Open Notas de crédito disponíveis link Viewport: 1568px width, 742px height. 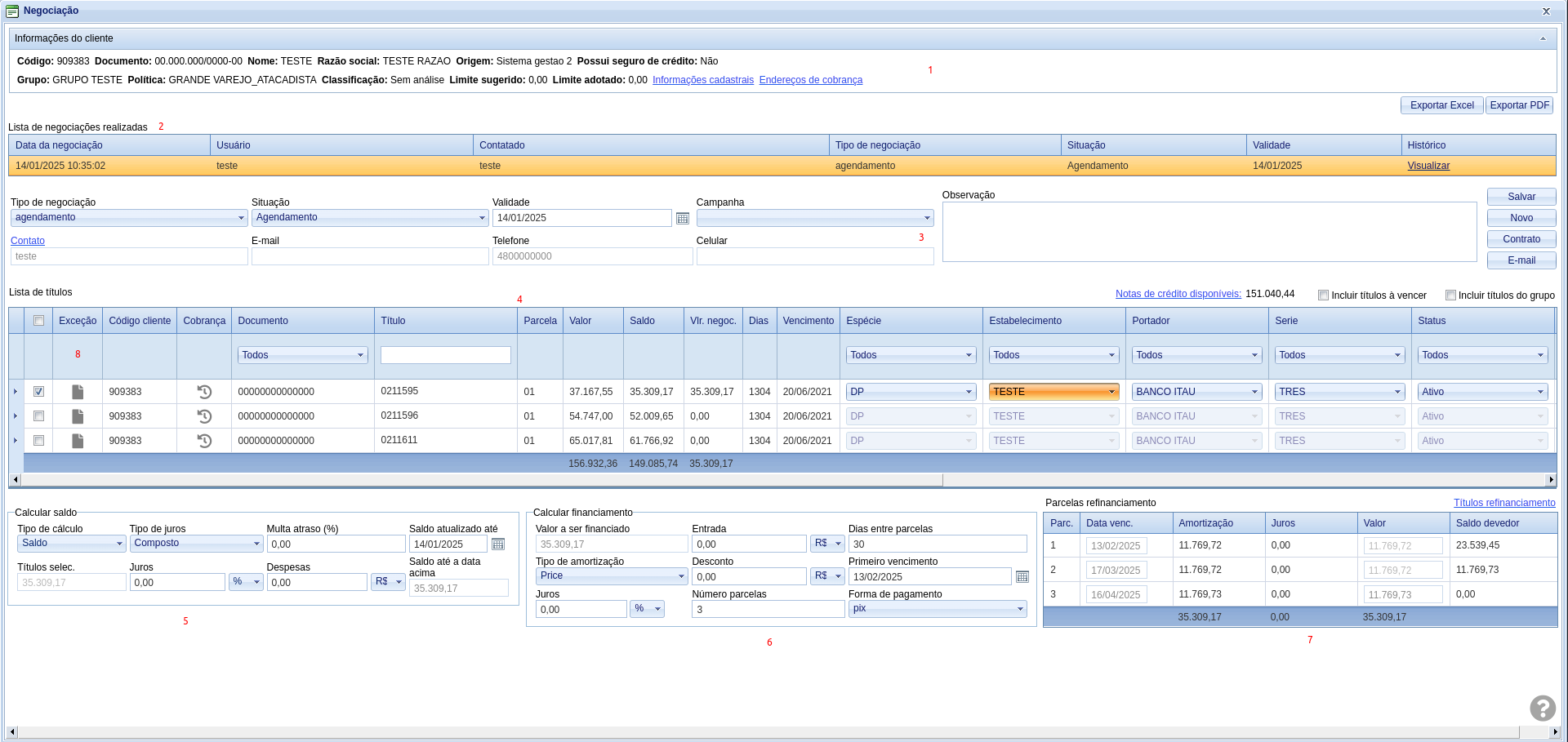point(1178,294)
